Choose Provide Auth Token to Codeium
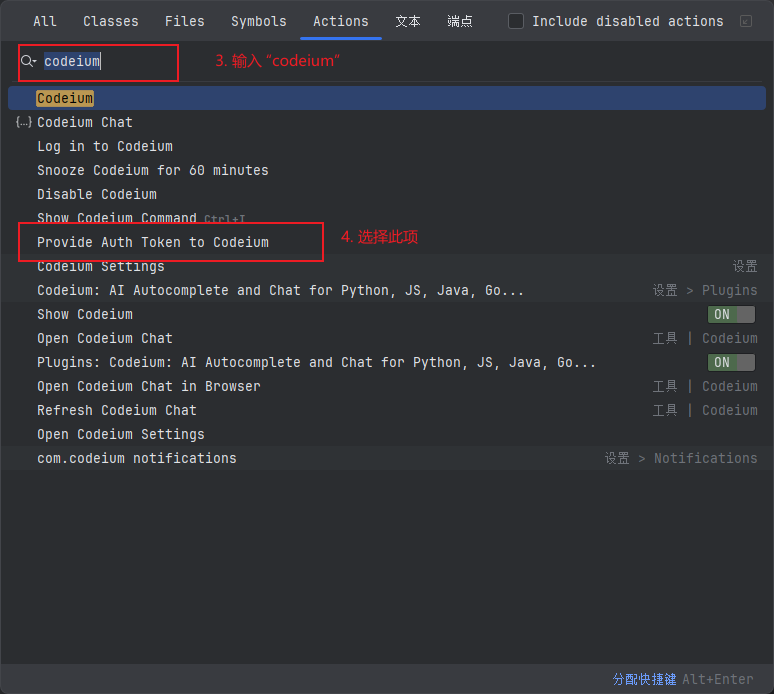Viewport: 774px width, 694px height. pos(153,242)
